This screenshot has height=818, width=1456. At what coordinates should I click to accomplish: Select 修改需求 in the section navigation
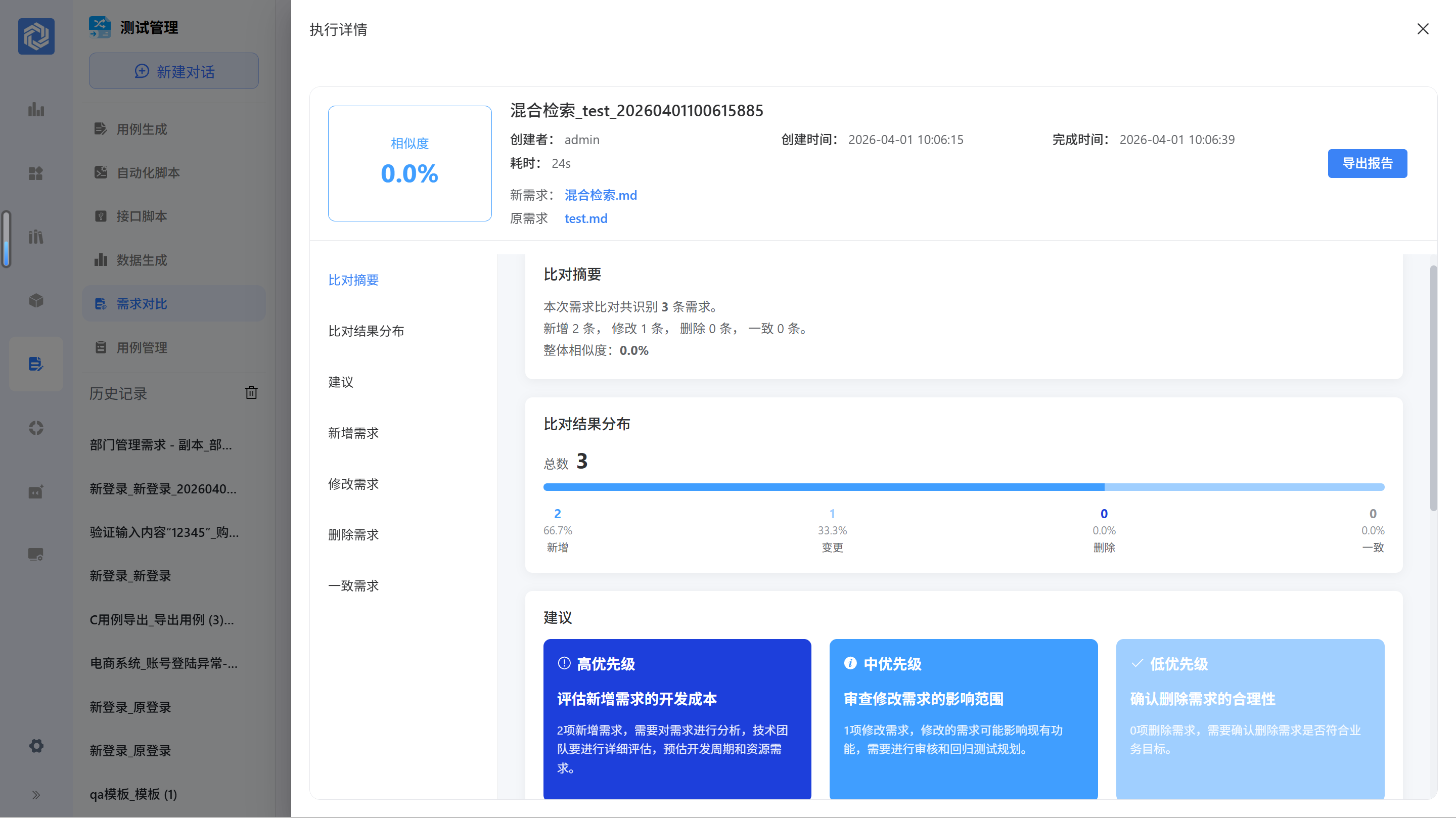click(353, 484)
